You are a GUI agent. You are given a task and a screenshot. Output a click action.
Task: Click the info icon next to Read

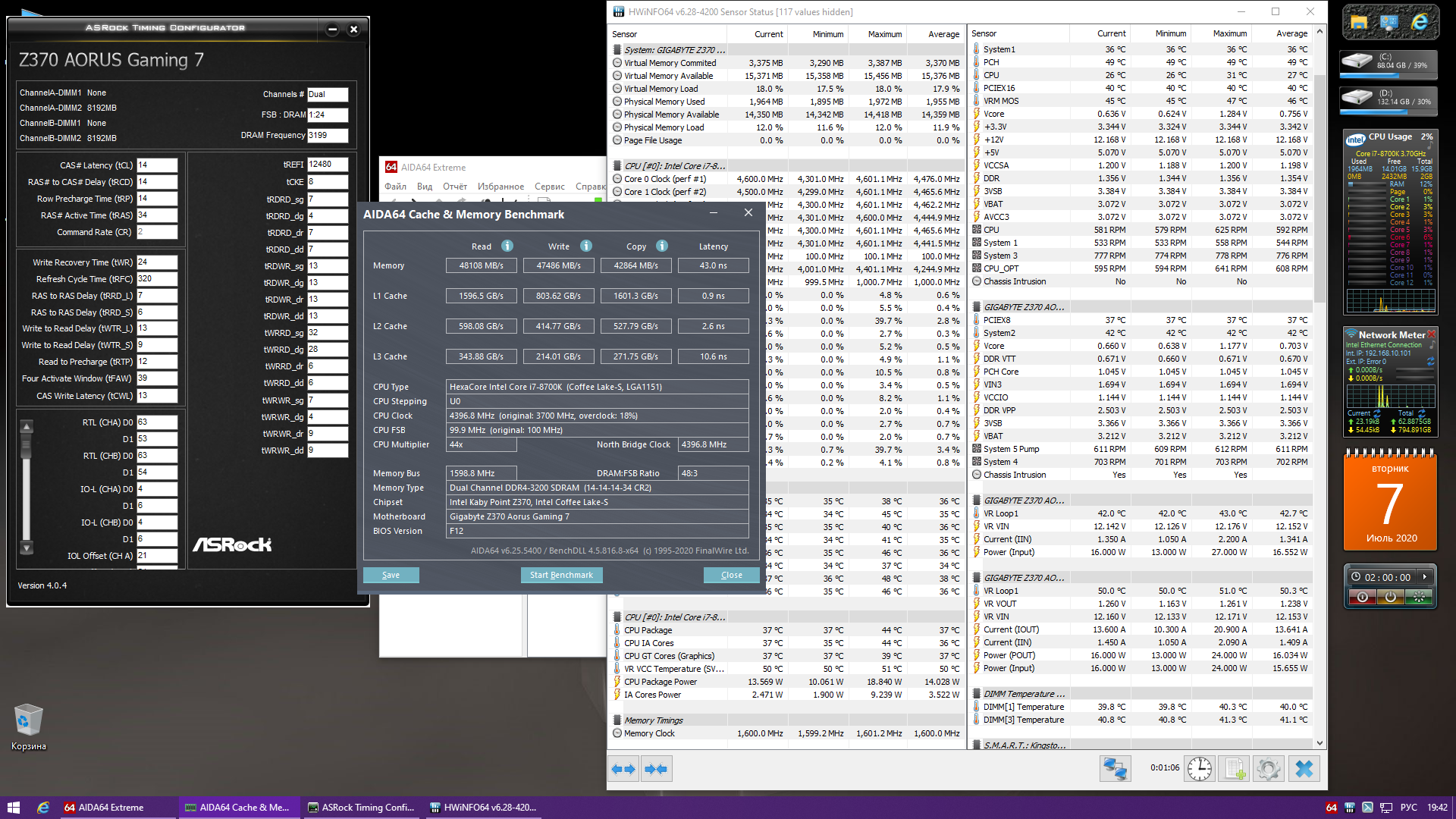pos(507,246)
